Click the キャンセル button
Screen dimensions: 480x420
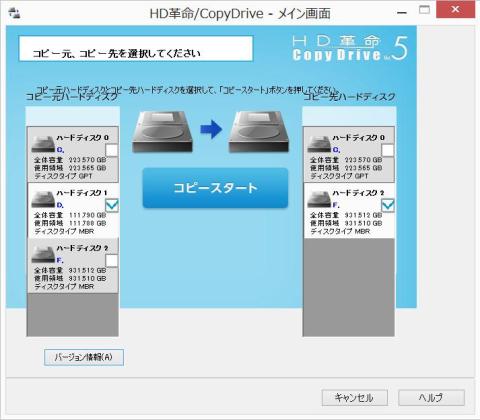click(x=355, y=398)
